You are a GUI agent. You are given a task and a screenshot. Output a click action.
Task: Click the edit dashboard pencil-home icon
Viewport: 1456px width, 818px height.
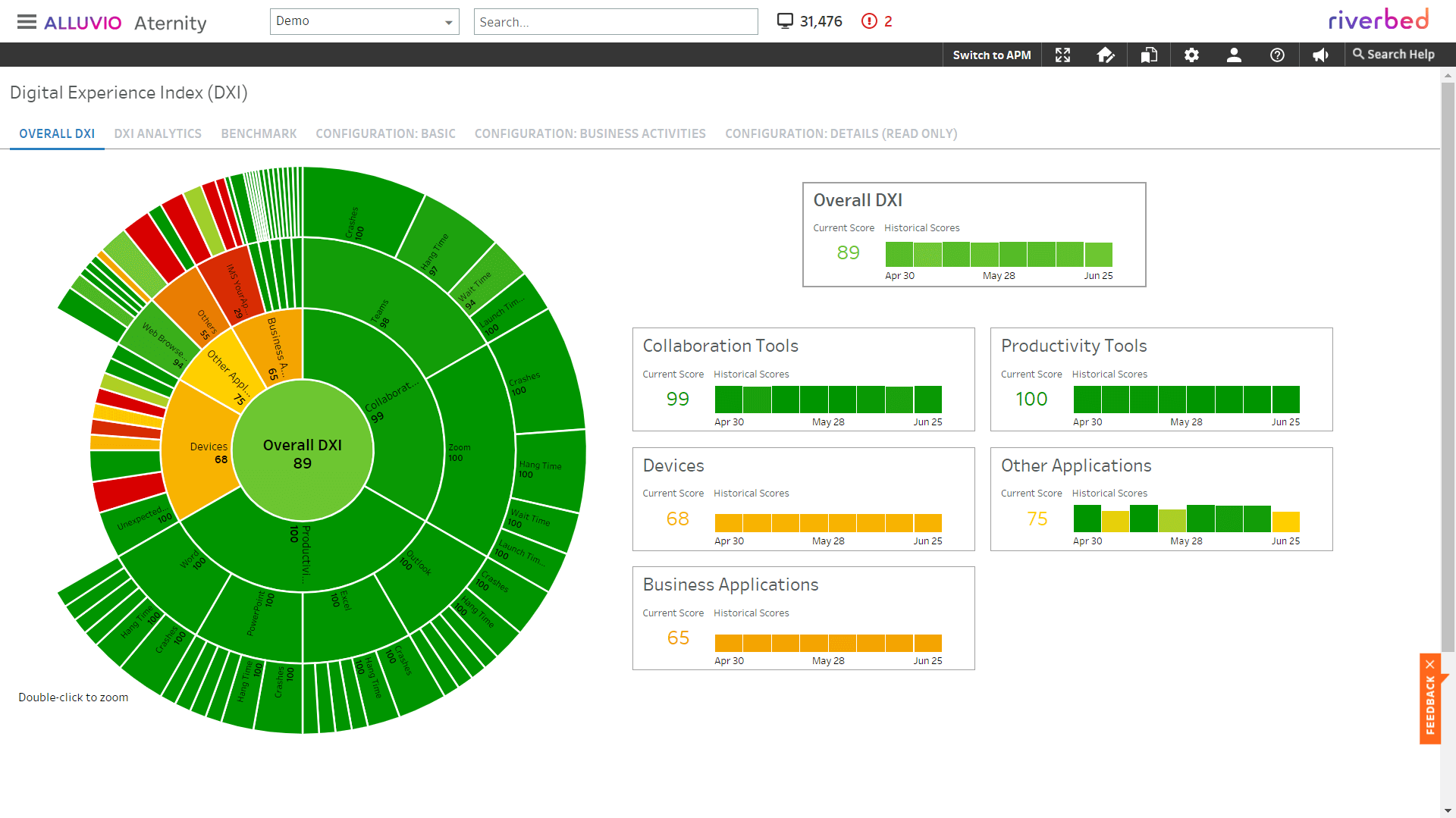pos(1106,55)
